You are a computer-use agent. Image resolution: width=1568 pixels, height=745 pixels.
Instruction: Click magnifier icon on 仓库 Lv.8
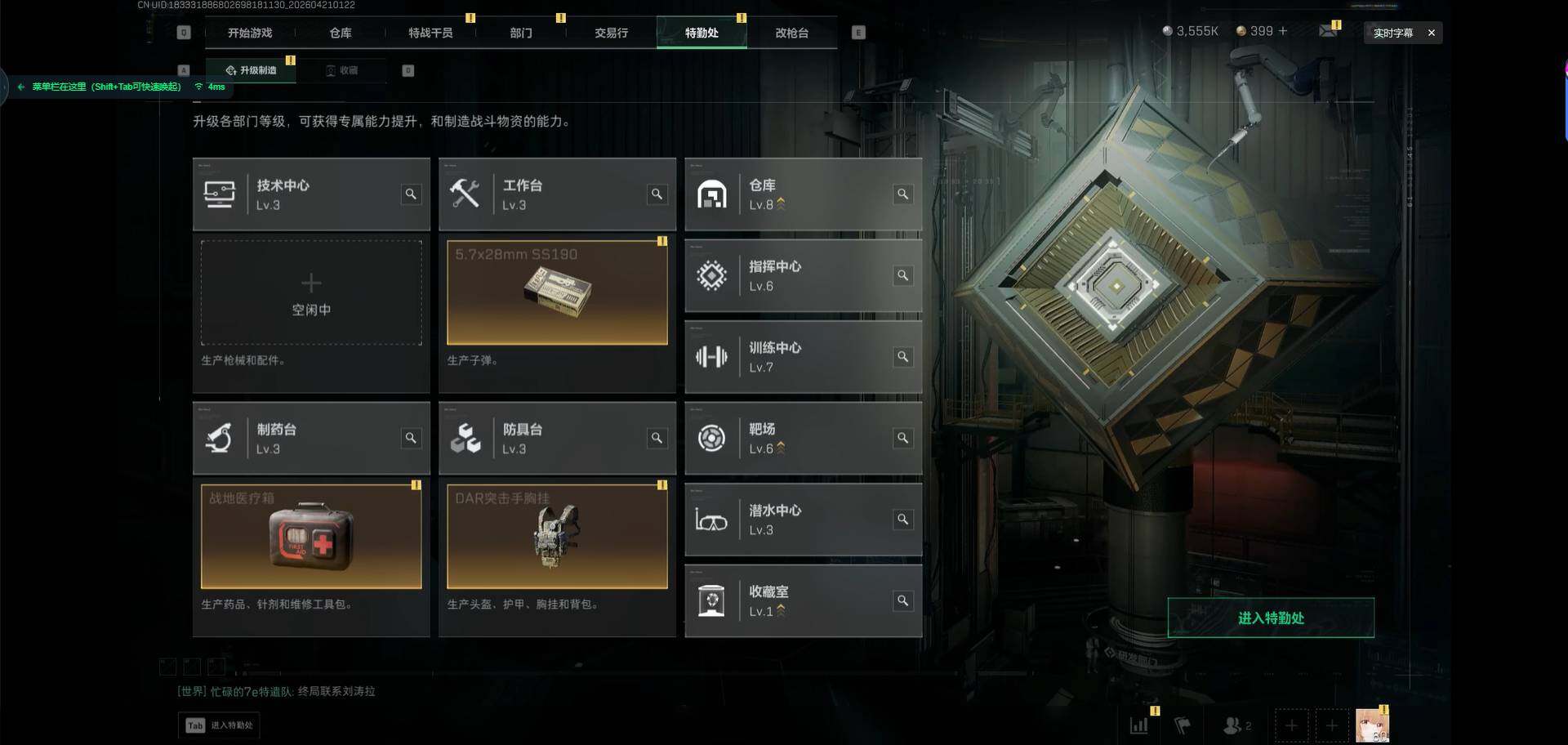pyautogui.click(x=902, y=194)
